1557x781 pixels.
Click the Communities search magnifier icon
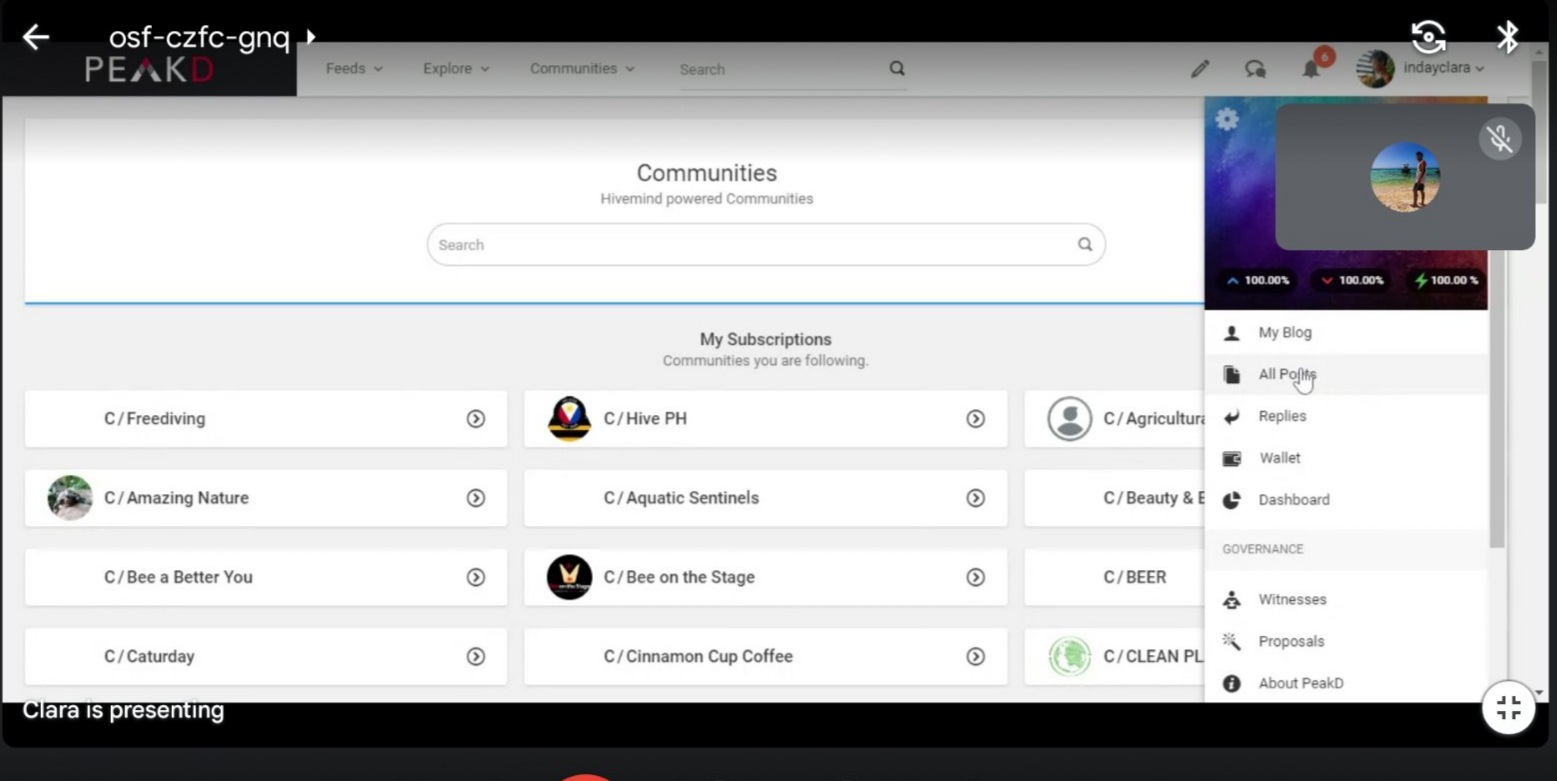[1085, 244]
